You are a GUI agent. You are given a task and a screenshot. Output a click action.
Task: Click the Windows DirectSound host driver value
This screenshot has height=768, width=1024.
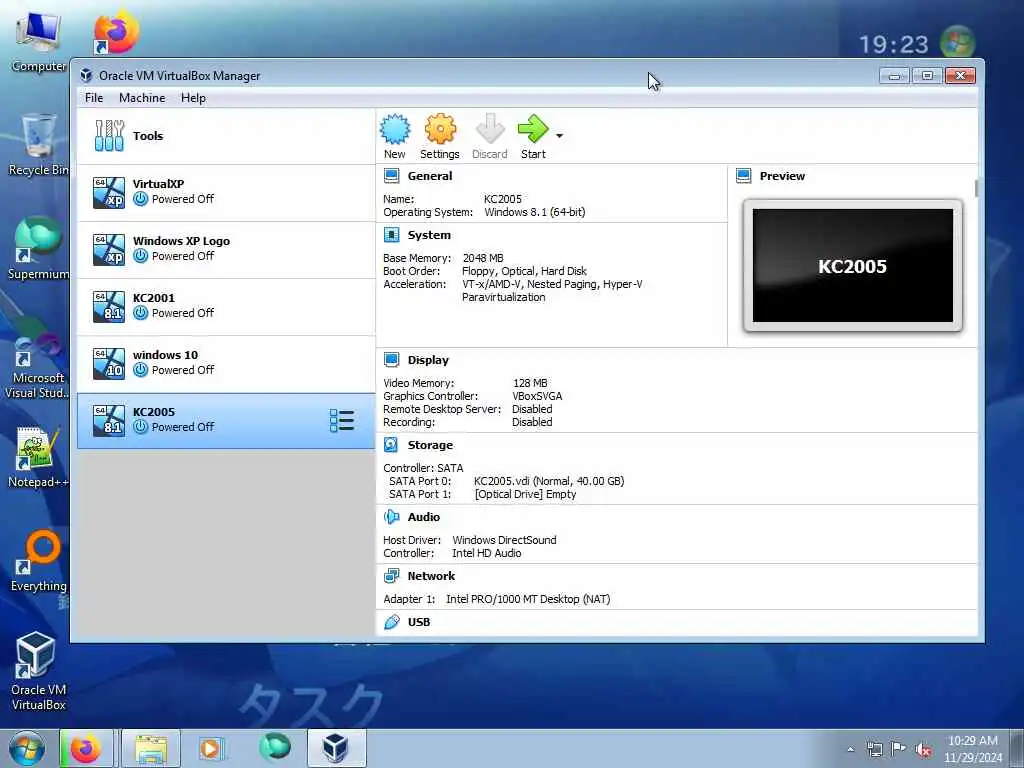[504, 540]
